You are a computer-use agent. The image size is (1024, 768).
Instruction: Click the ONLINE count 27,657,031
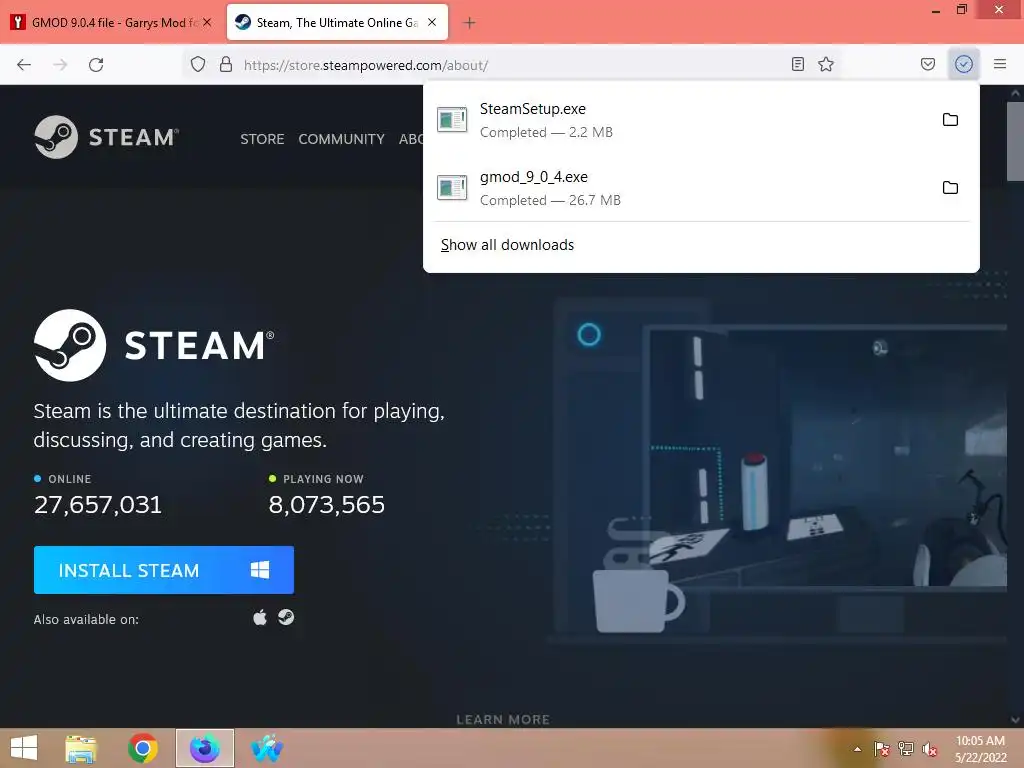(98, 505)
